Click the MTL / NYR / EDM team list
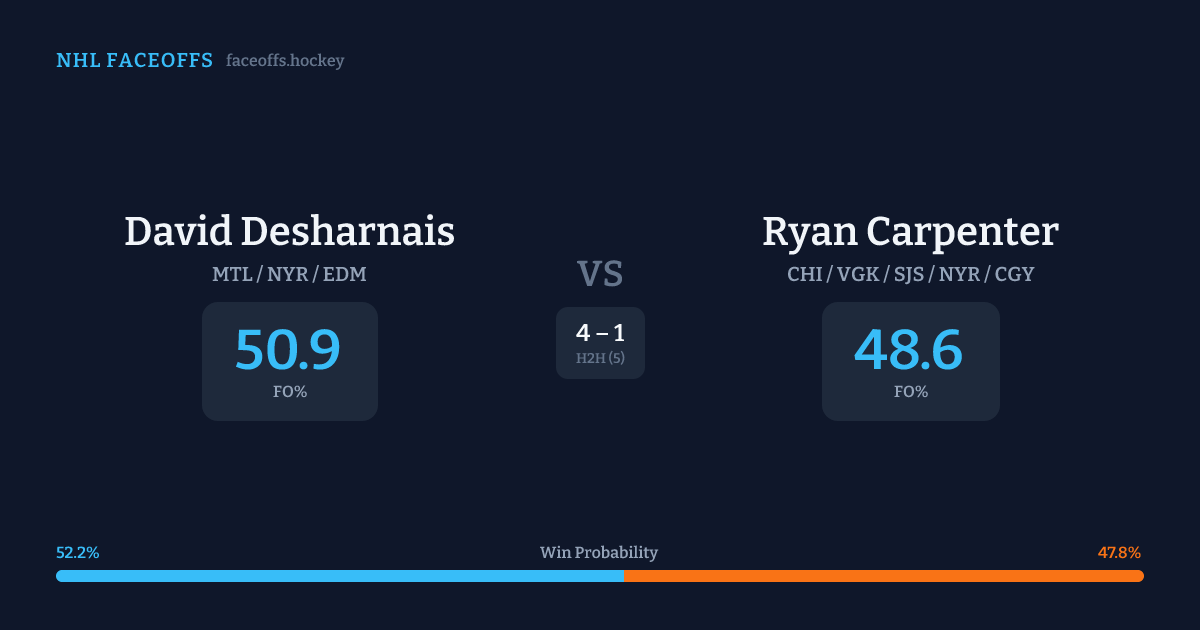 [289, 274]
